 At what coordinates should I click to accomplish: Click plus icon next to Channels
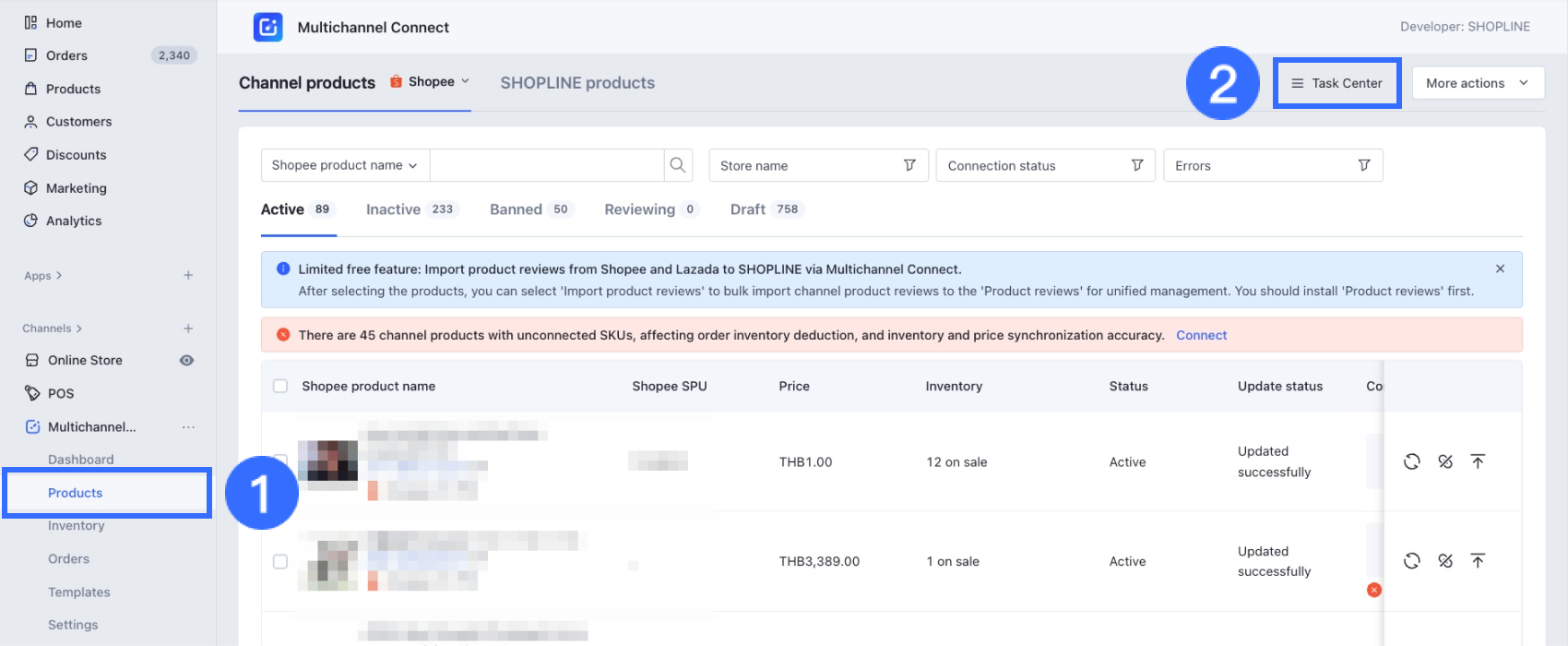188,329
